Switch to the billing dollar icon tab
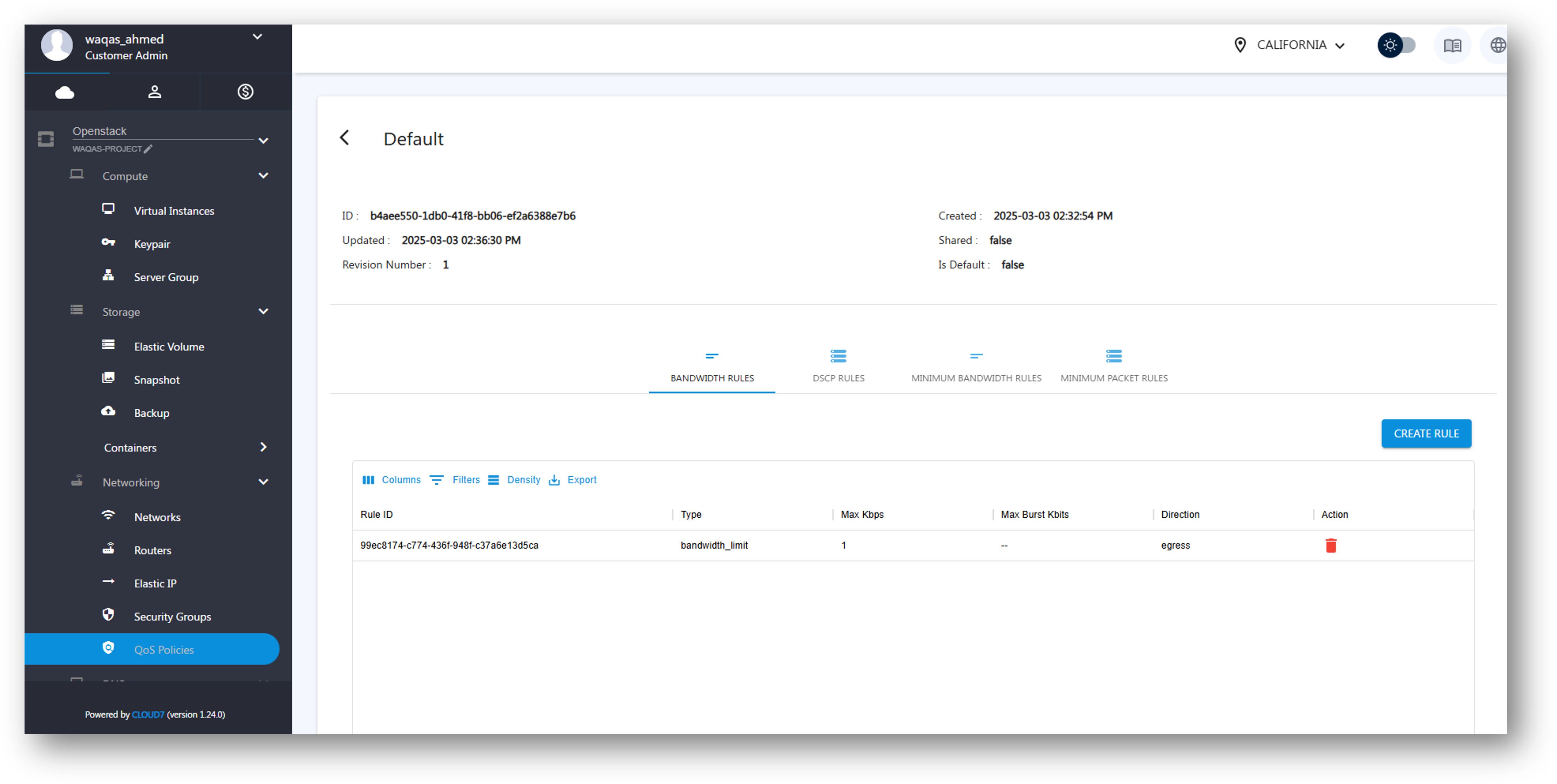 click(x=245, y=91)
